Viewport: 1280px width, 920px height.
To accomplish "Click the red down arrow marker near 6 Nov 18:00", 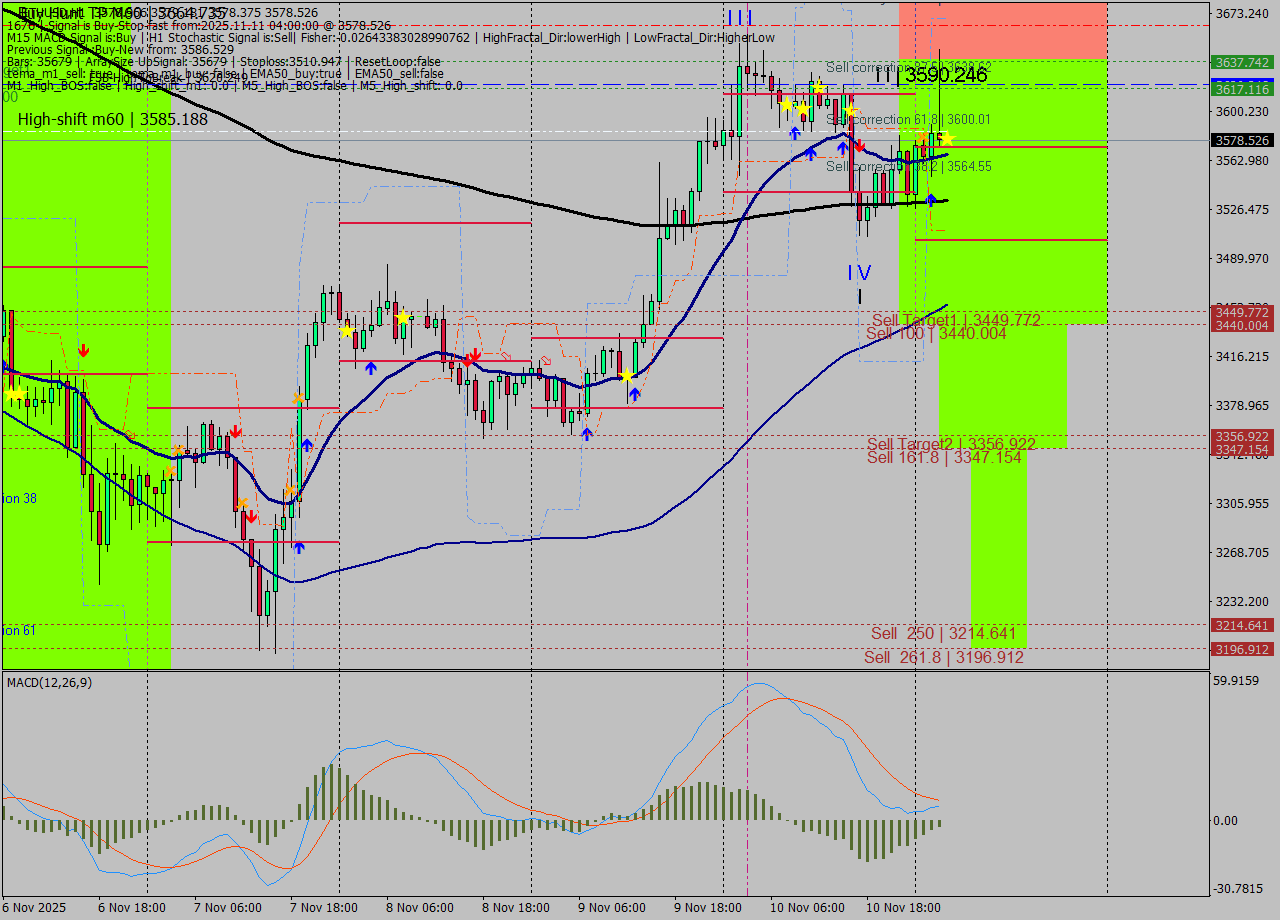I will 83,350.
